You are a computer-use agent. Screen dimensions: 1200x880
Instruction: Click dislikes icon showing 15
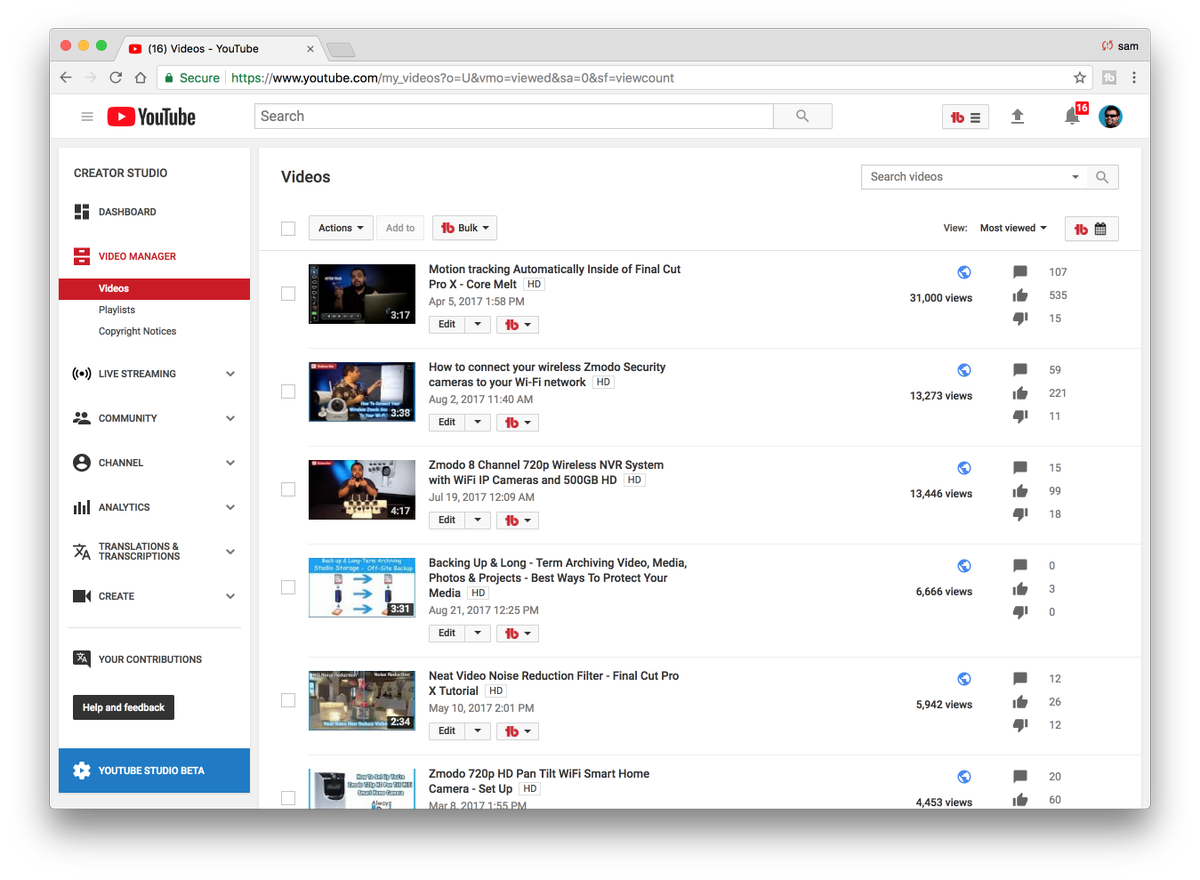point(1020,318)
